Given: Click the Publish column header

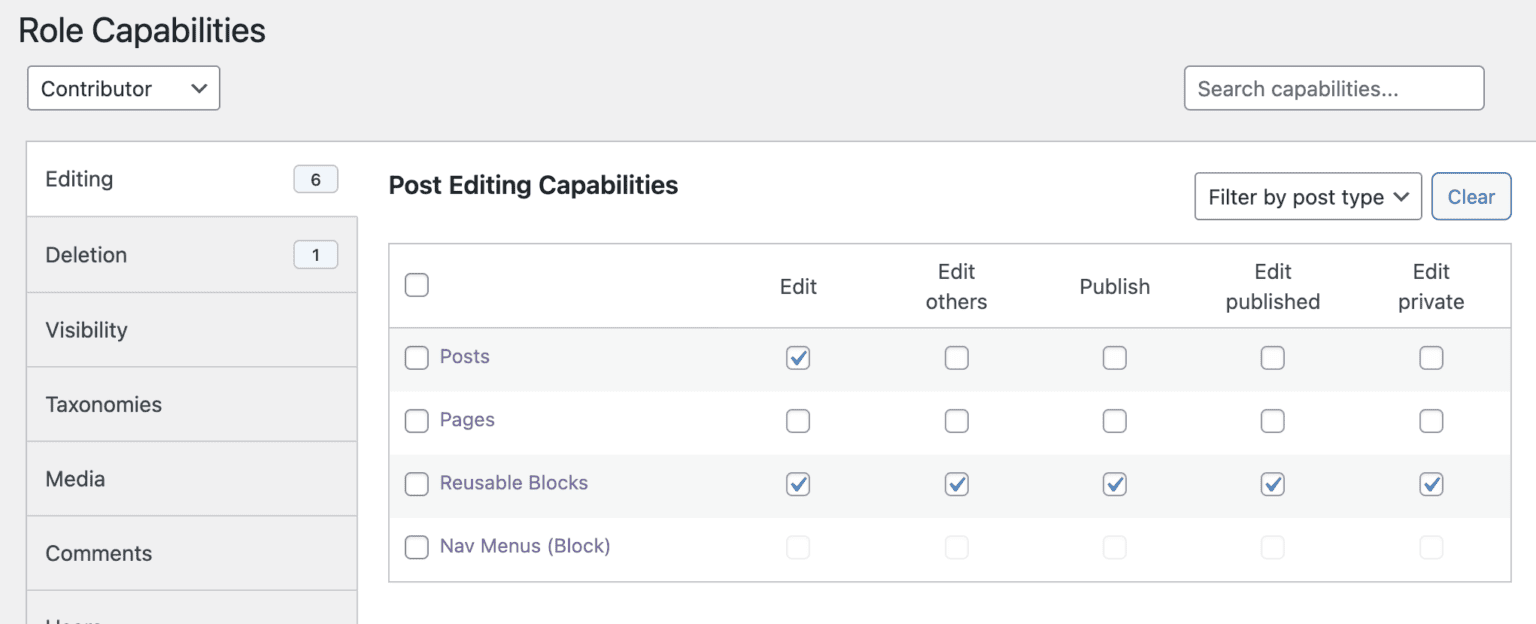Looking at the screenshot, I should coord(1115,286).
